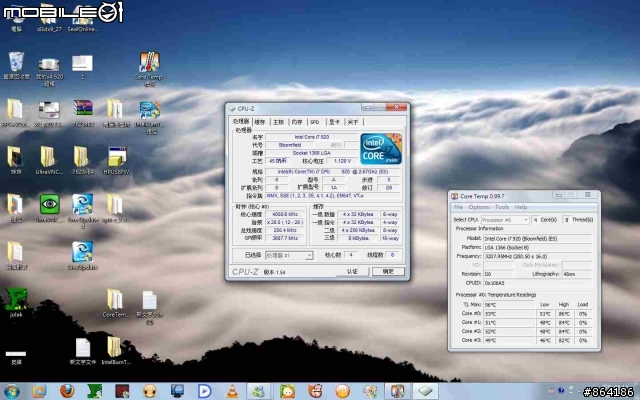640x400 pixels.
Task: Click the Windows Start orb
Action: tap(12, 390)
